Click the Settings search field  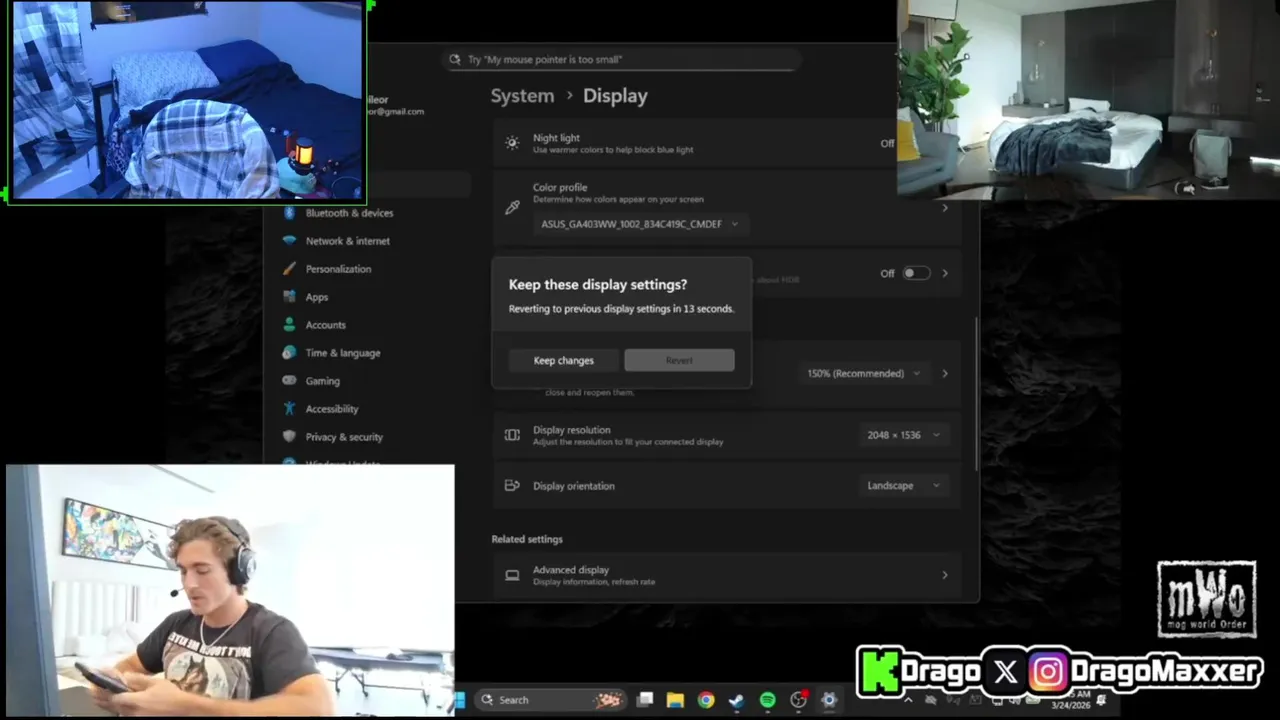point(622,59)
